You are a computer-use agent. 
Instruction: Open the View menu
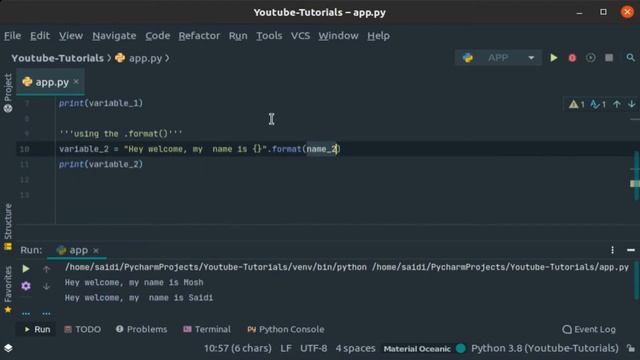pyautogui.click(x=71, y=36)
